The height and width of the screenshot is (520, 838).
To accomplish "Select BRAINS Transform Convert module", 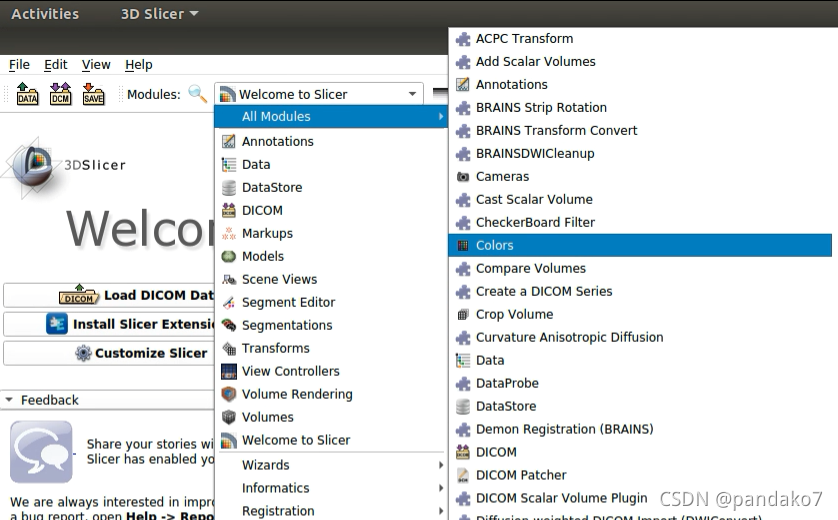I will click(640, 130).
